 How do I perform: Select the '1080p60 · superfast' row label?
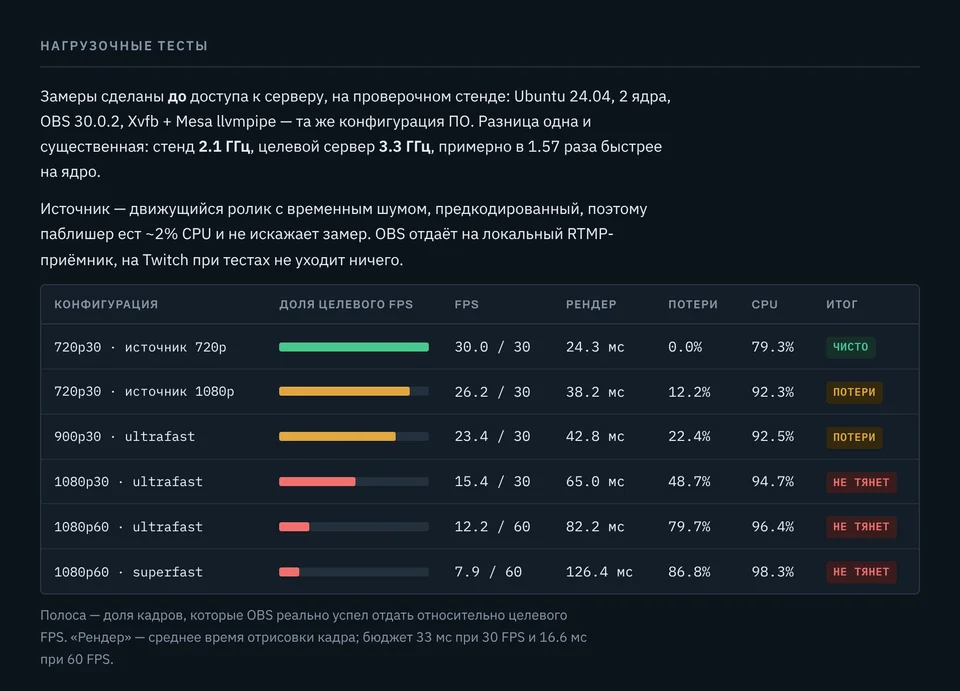(x=128, y=572)
